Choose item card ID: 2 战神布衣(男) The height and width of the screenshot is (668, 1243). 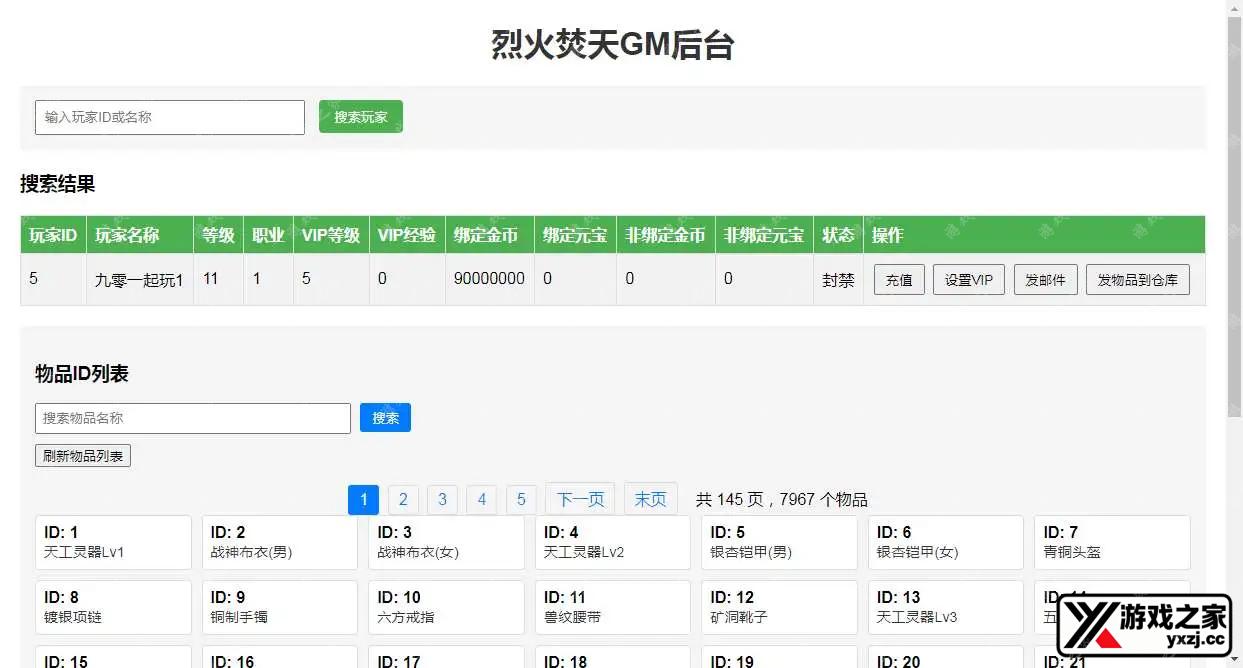coord(279,542)
